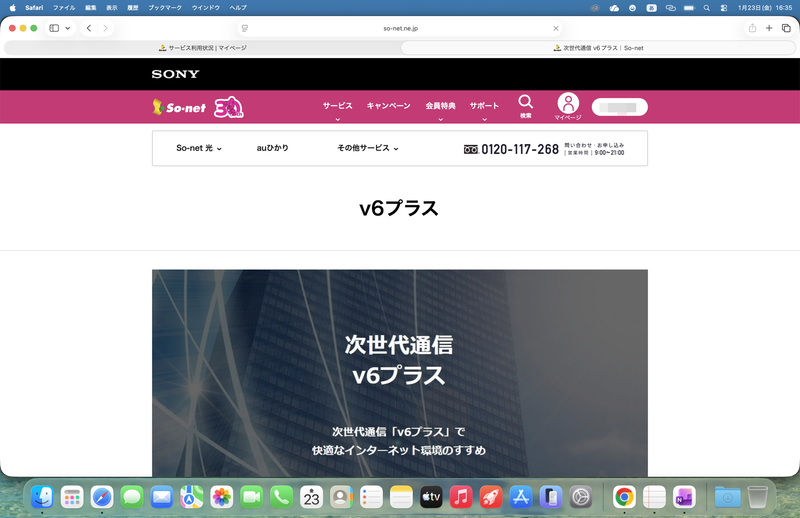
Task: Open Reminders from the Dock
Action: click(x=371, y=497)
